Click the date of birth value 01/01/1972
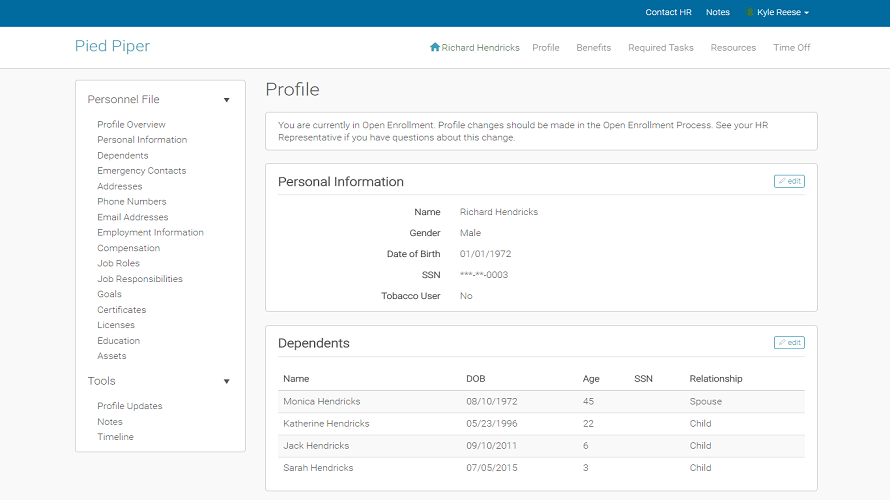Screen dimensions: 890x500 (x=485, y=254)
